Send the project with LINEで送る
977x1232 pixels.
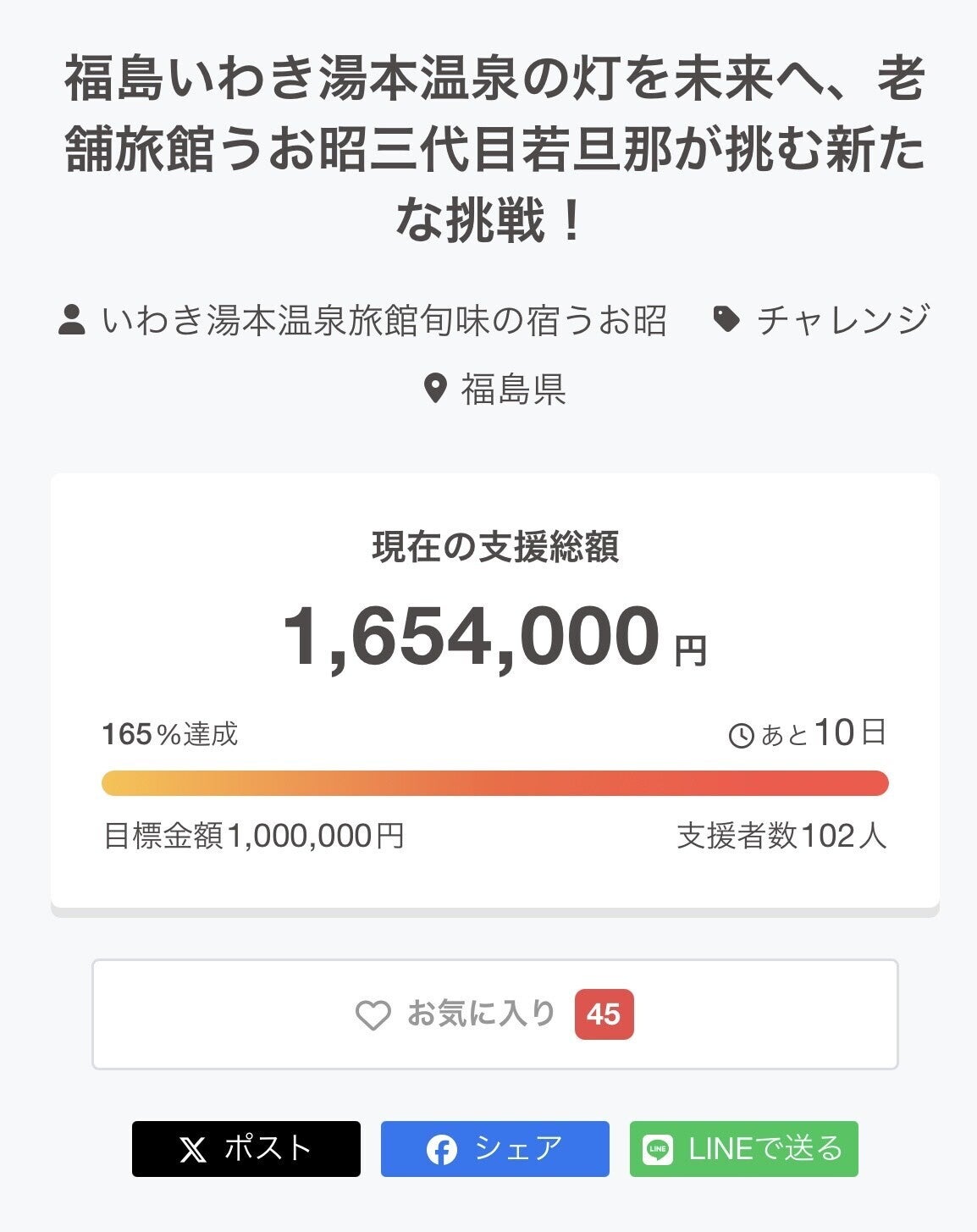[x=744, y=1149]
